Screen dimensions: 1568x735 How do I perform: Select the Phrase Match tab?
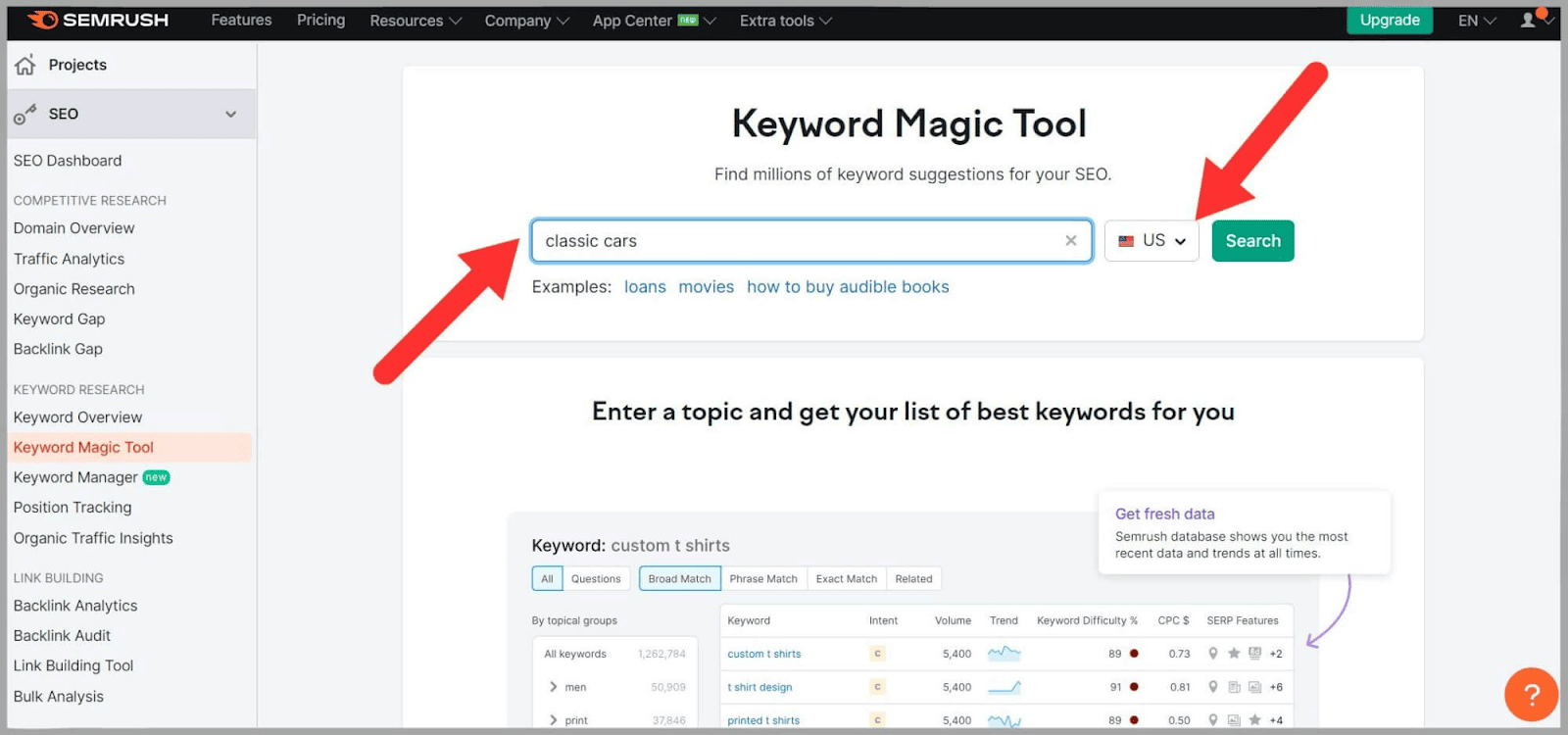(763, 578)
